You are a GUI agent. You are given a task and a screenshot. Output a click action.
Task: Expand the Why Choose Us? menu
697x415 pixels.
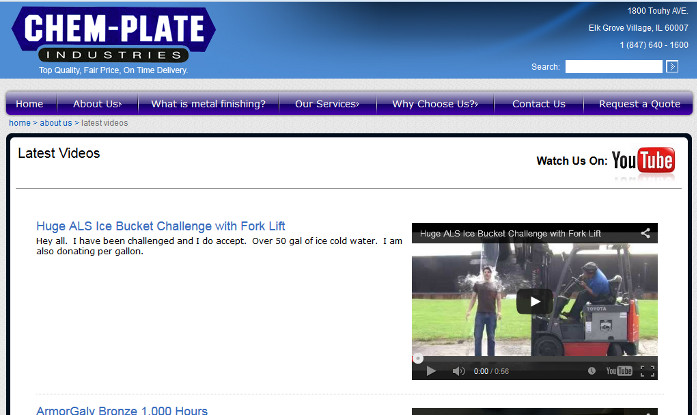(435, 104)
